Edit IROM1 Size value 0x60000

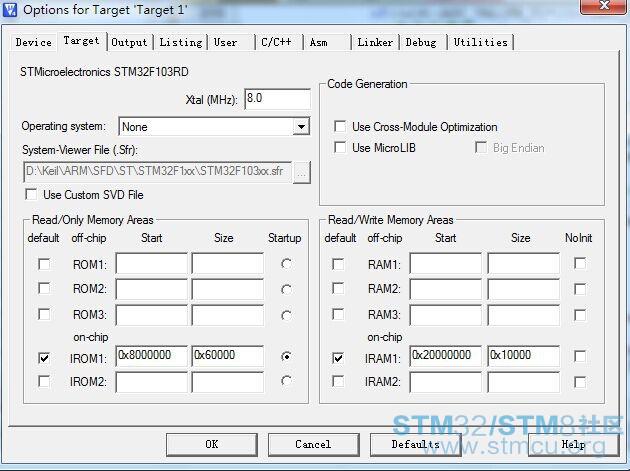(228, 356)
